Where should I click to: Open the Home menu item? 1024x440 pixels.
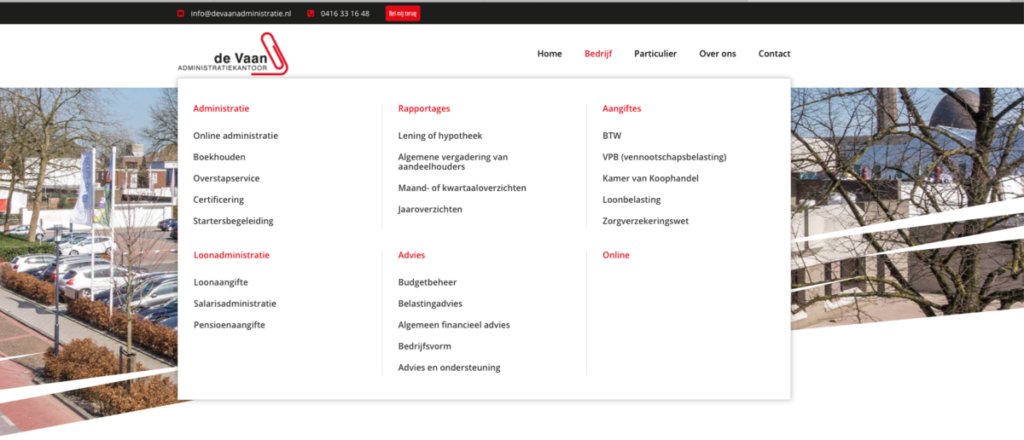(549, 54)
